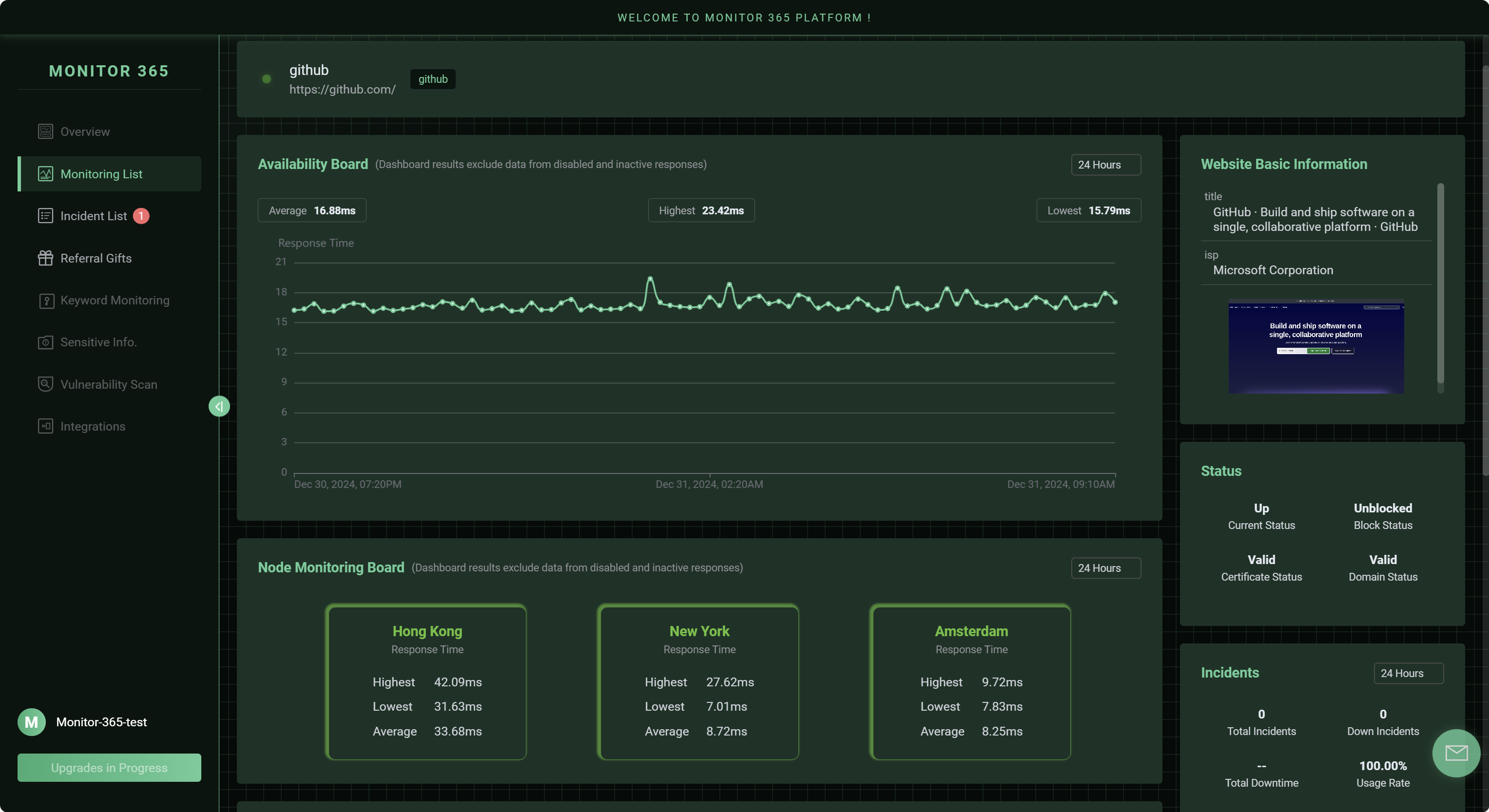Click the github tag label
1489x812 pixels.
click(x=433, y=79)
